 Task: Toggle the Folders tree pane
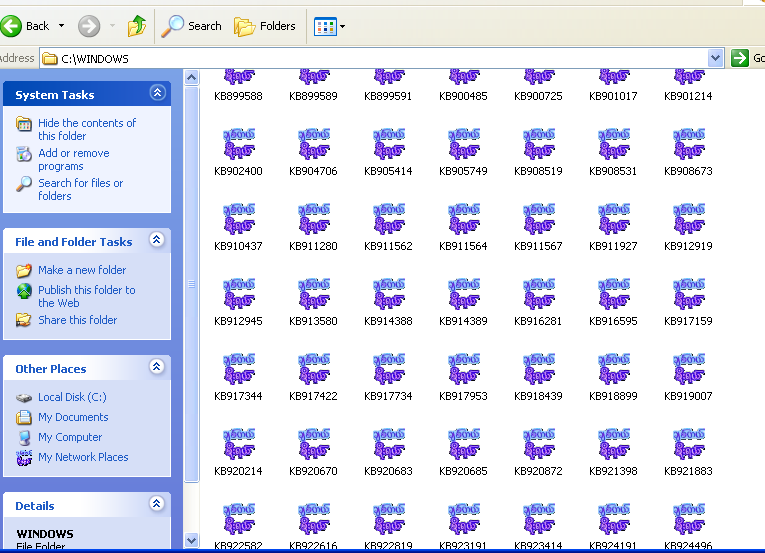coord(265,26)
